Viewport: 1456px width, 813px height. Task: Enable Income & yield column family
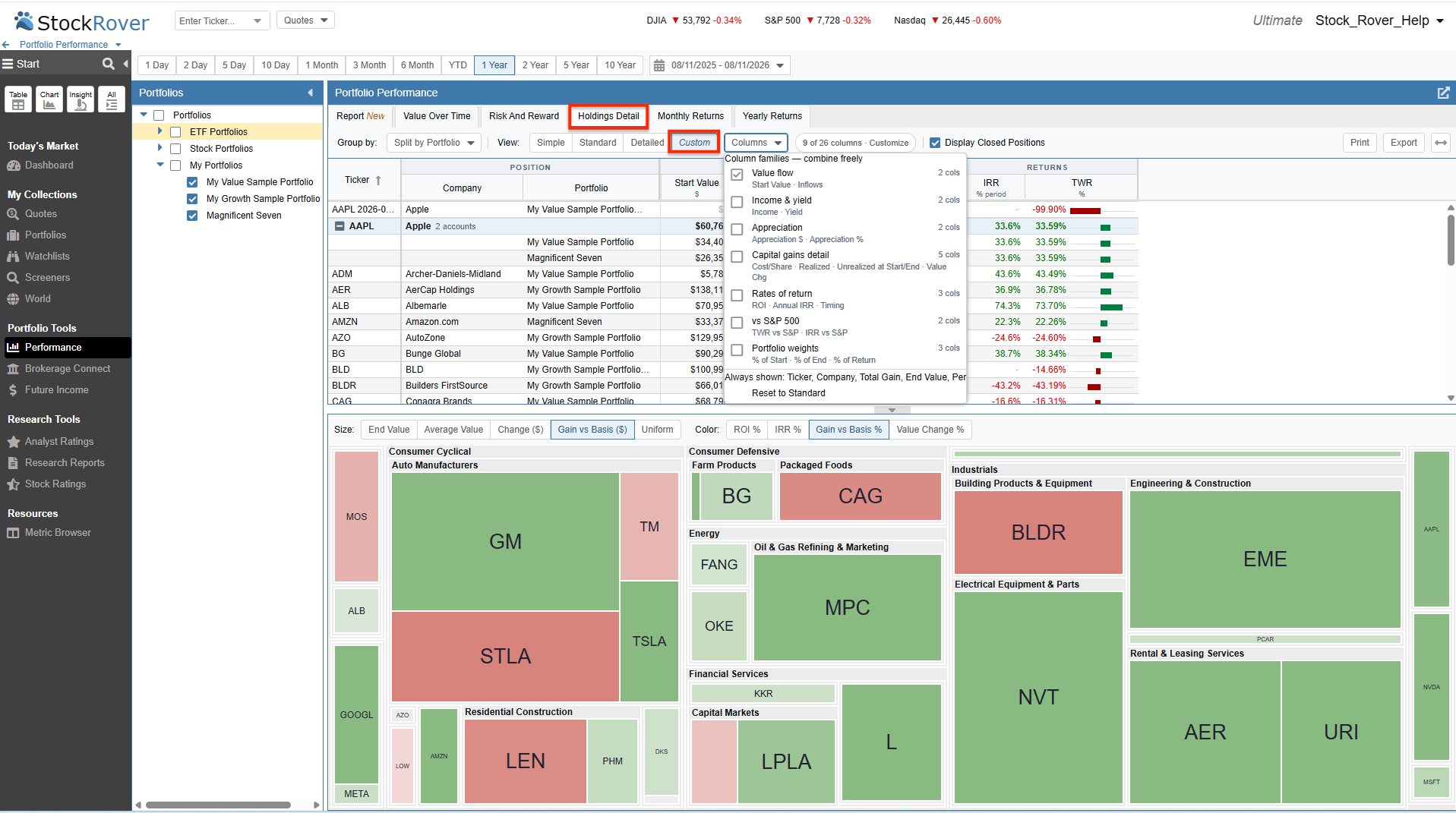point(737,202)
